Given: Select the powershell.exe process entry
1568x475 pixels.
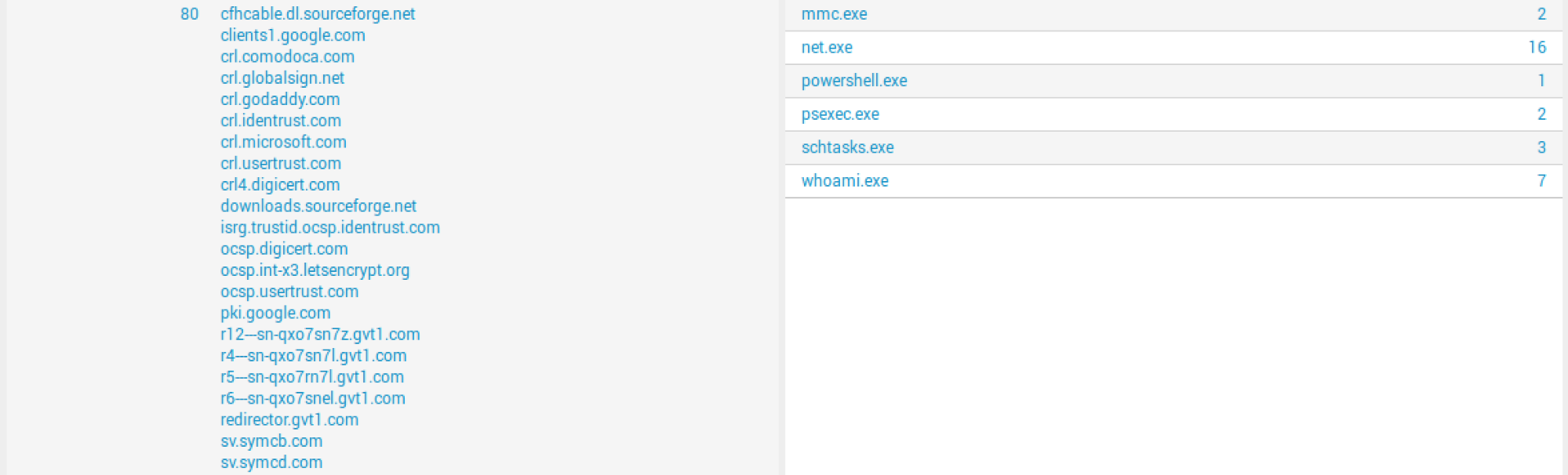Looking at the screenshot, I should 854,81.
